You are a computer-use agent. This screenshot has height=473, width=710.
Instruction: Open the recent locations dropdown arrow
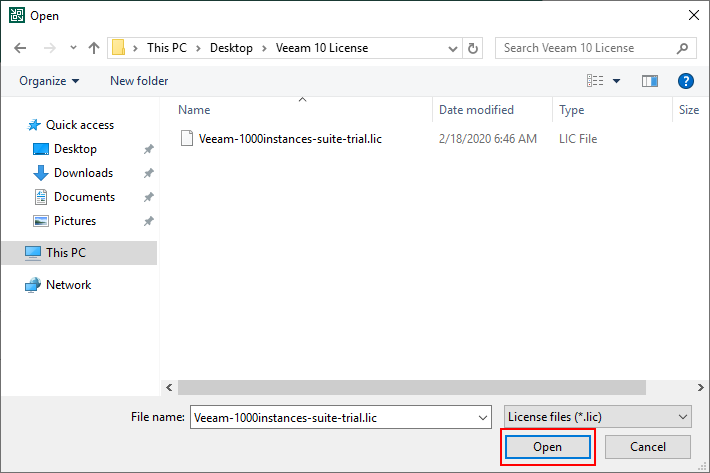[73, 48]
